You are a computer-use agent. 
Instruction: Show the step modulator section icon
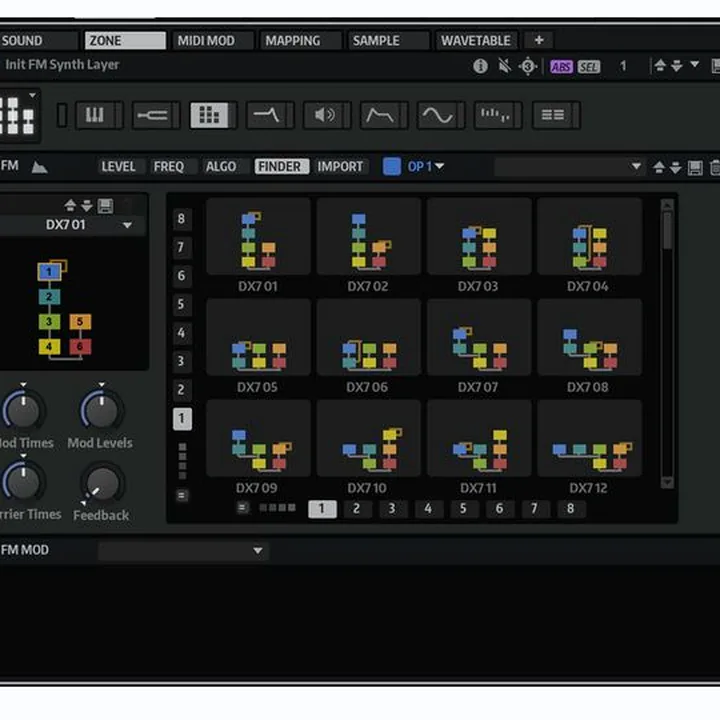pyautogui.click(x=495, y=115)
